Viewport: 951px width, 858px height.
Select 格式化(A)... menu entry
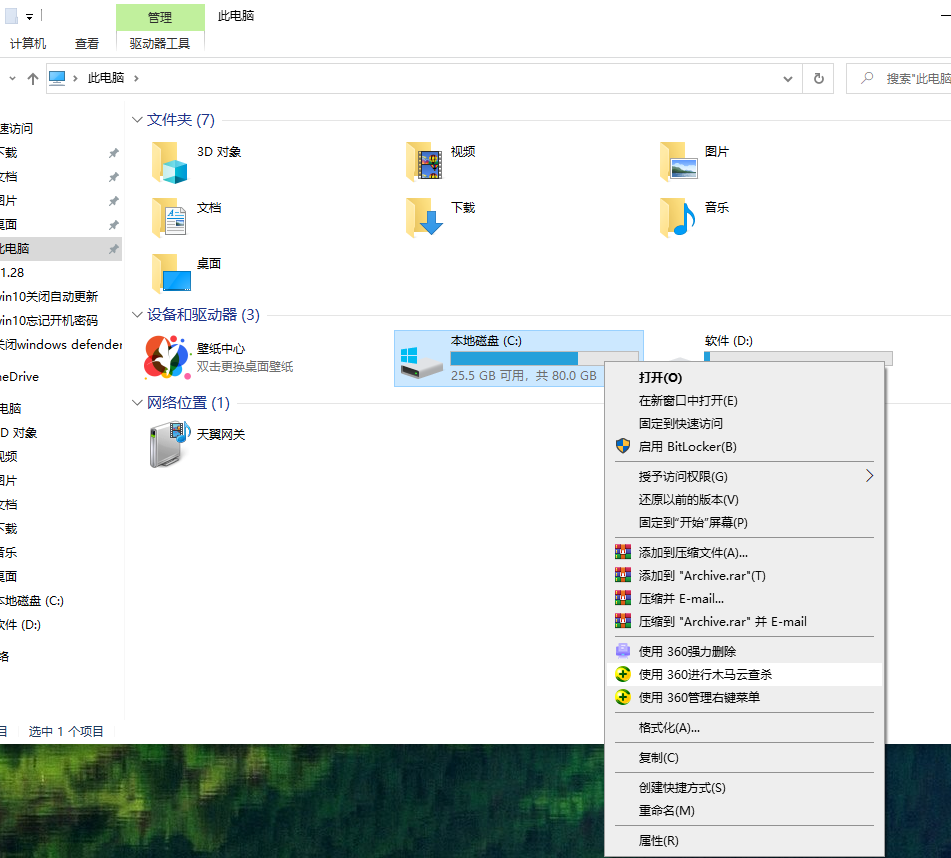669,727
